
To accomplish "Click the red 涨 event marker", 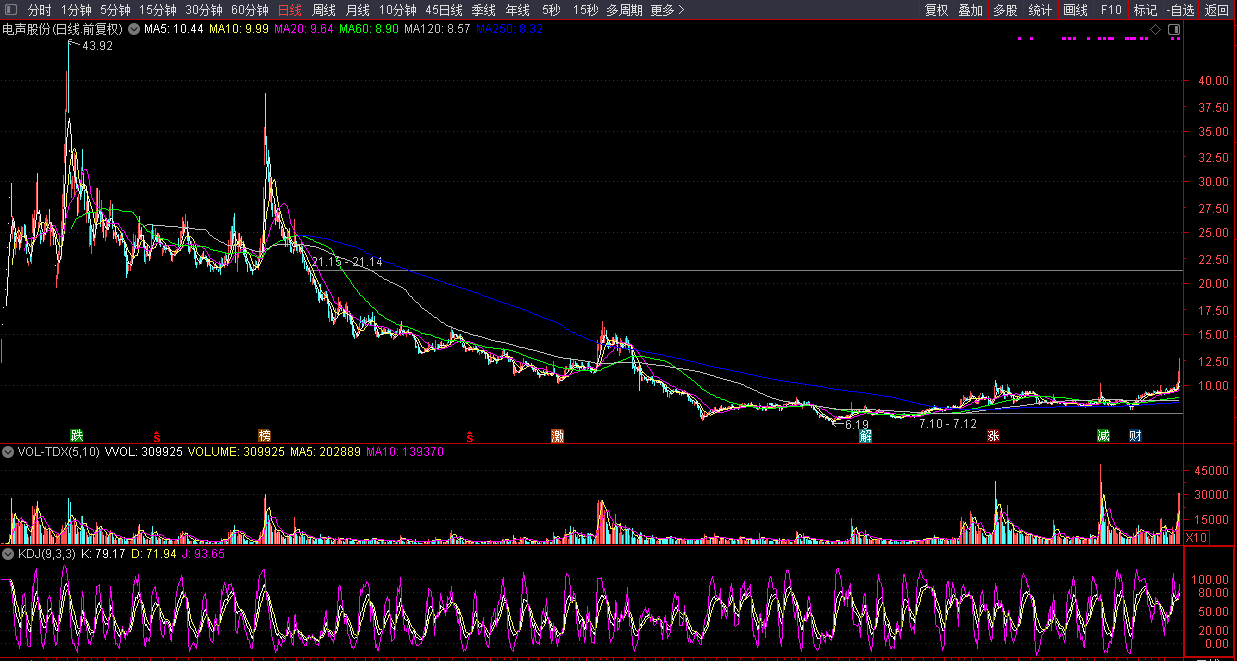I will click(x=993, y=435).
